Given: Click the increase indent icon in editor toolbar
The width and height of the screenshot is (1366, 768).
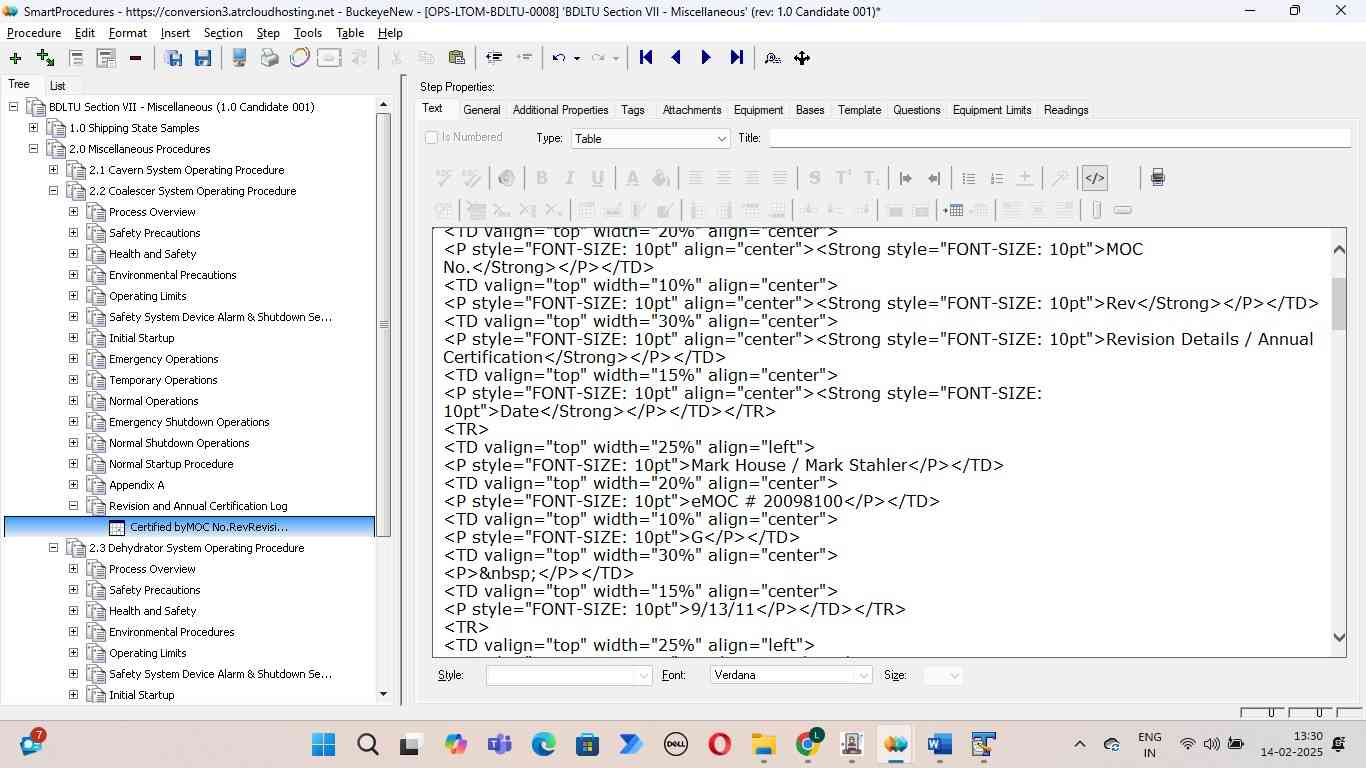Looking at the screenshot, I should (905, 178).
